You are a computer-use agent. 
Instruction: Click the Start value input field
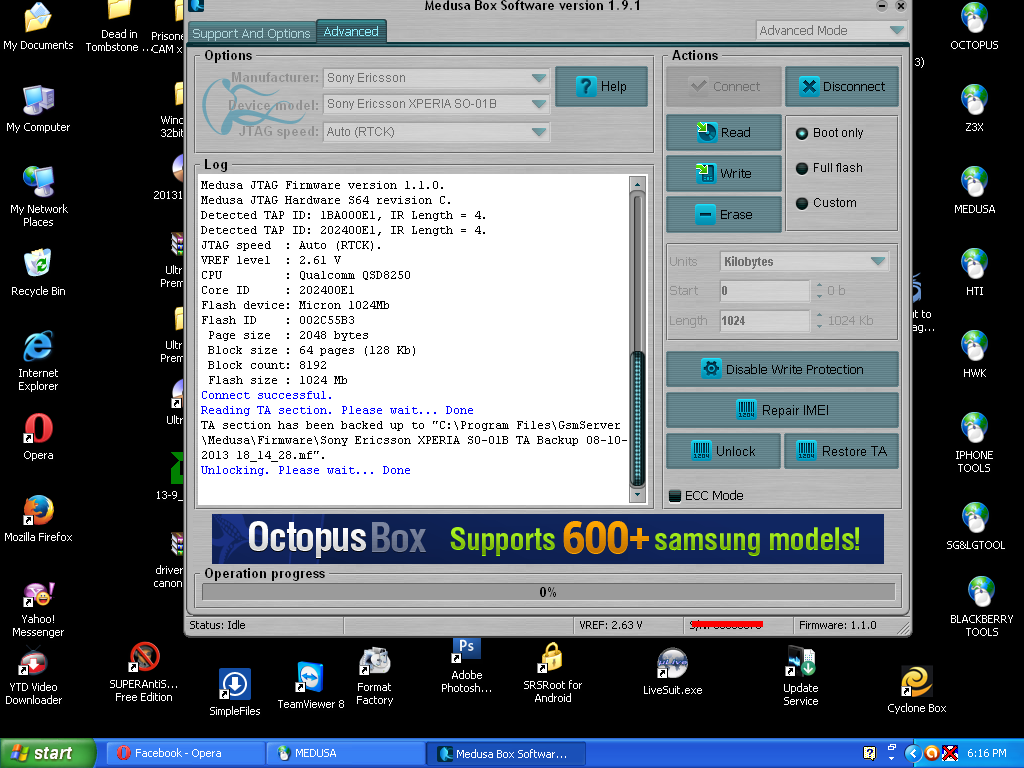click(765, 291)
